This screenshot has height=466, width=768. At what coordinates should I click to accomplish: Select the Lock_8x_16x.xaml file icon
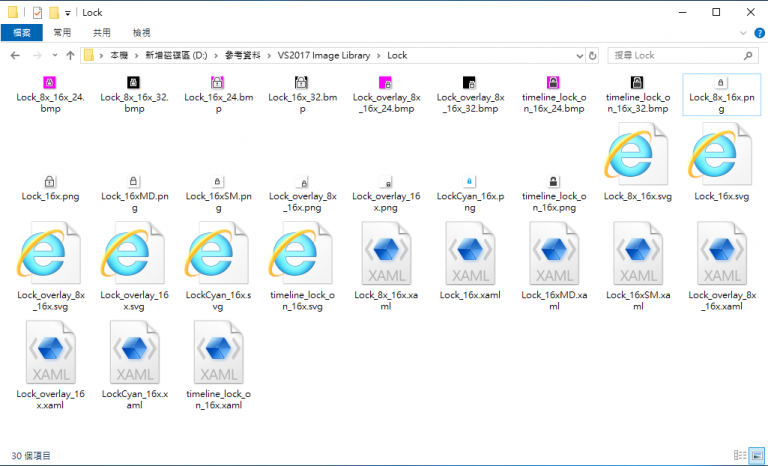[x=386, y=253]
